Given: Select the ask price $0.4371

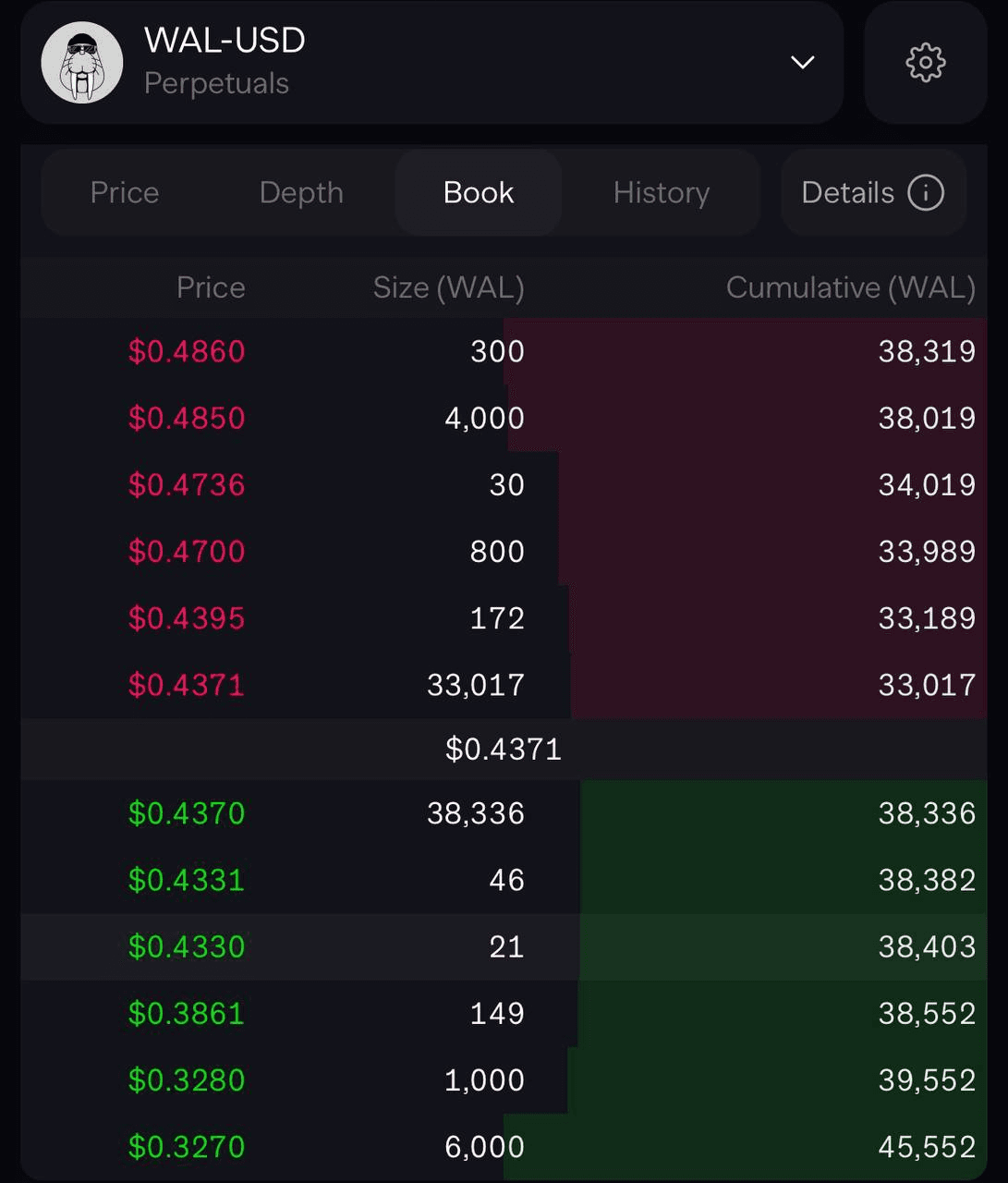Looking at the screenshot, I should (187, 685).
